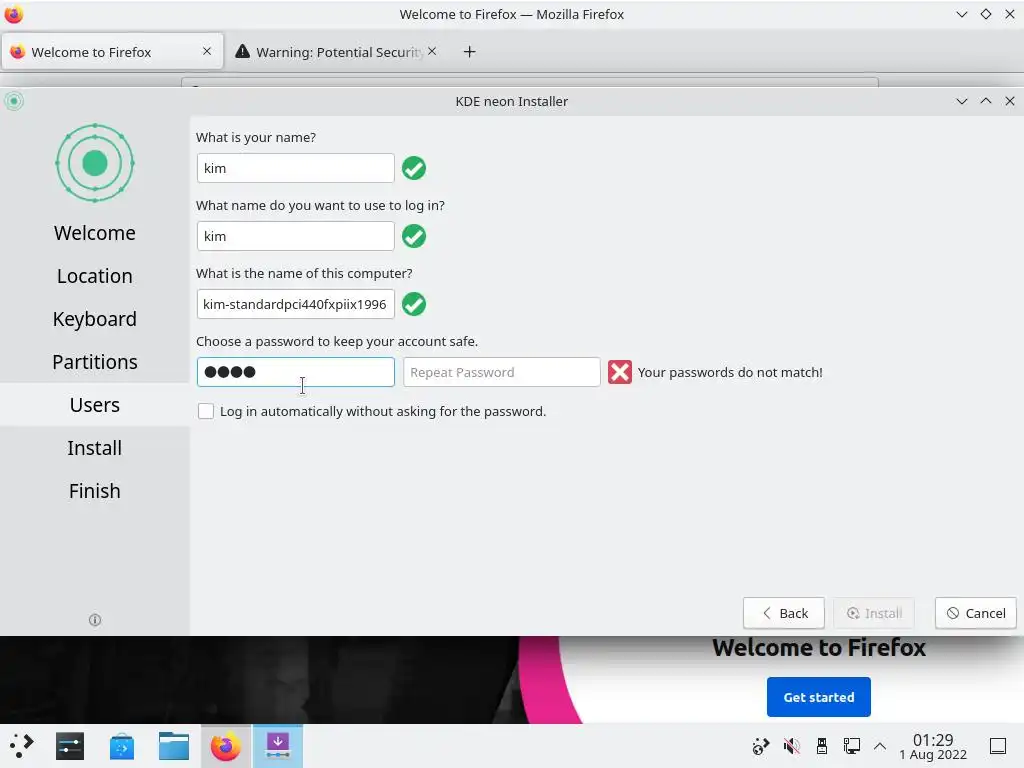The image size is (1024, 768).
Task: Close the Welcome to Firefox tab
Action: (207, 51)
